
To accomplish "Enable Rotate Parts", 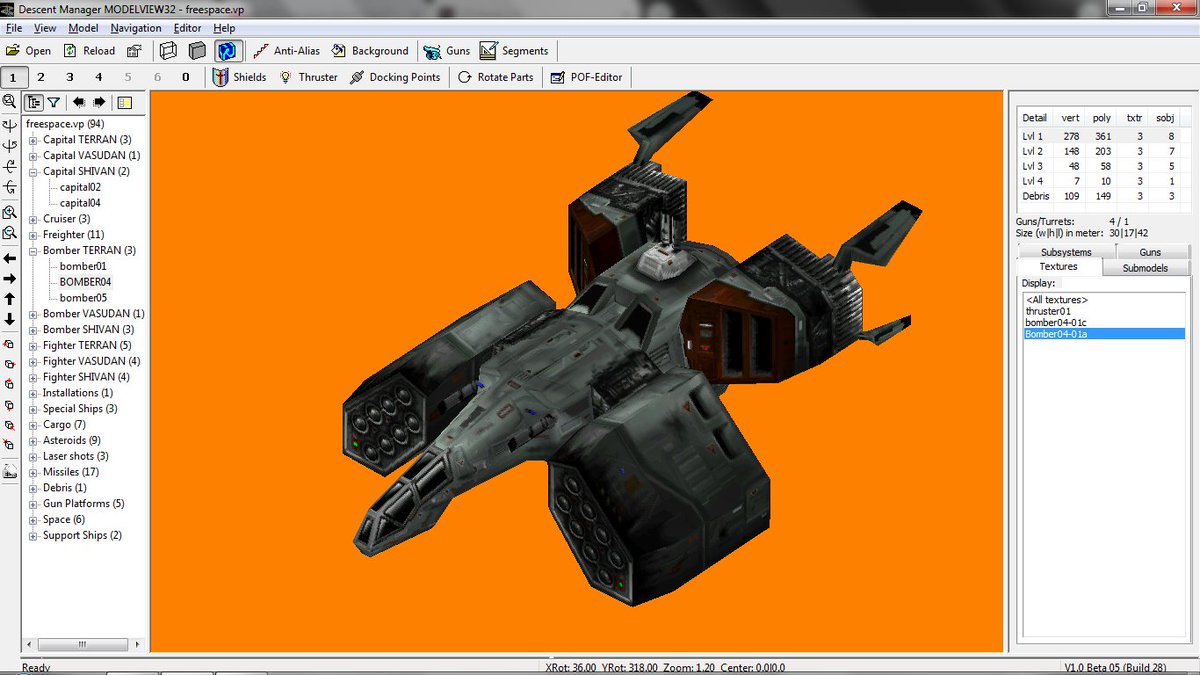I will pos(495,77).
